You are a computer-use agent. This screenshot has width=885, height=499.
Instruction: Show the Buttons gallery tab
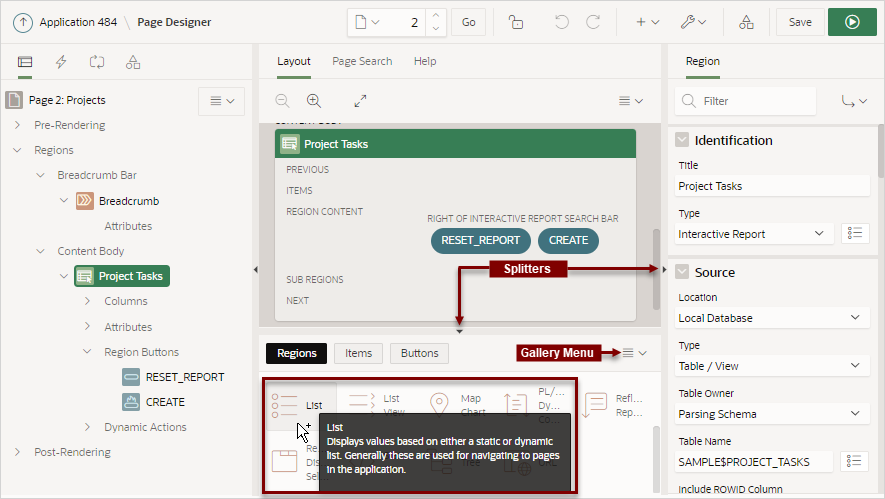pos(419,353)
